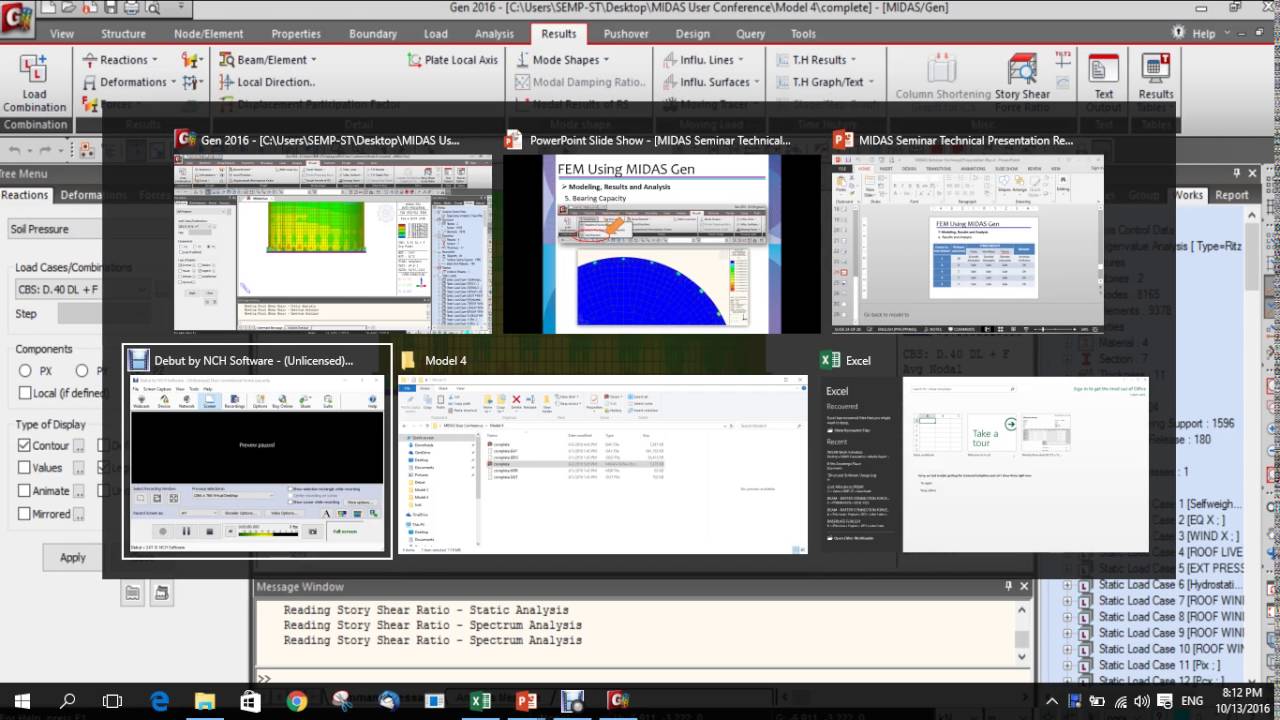Click the T.H Results icon
Image resolution: width=1280 pixels, height=720 pixels.
(x=781, y=60)
